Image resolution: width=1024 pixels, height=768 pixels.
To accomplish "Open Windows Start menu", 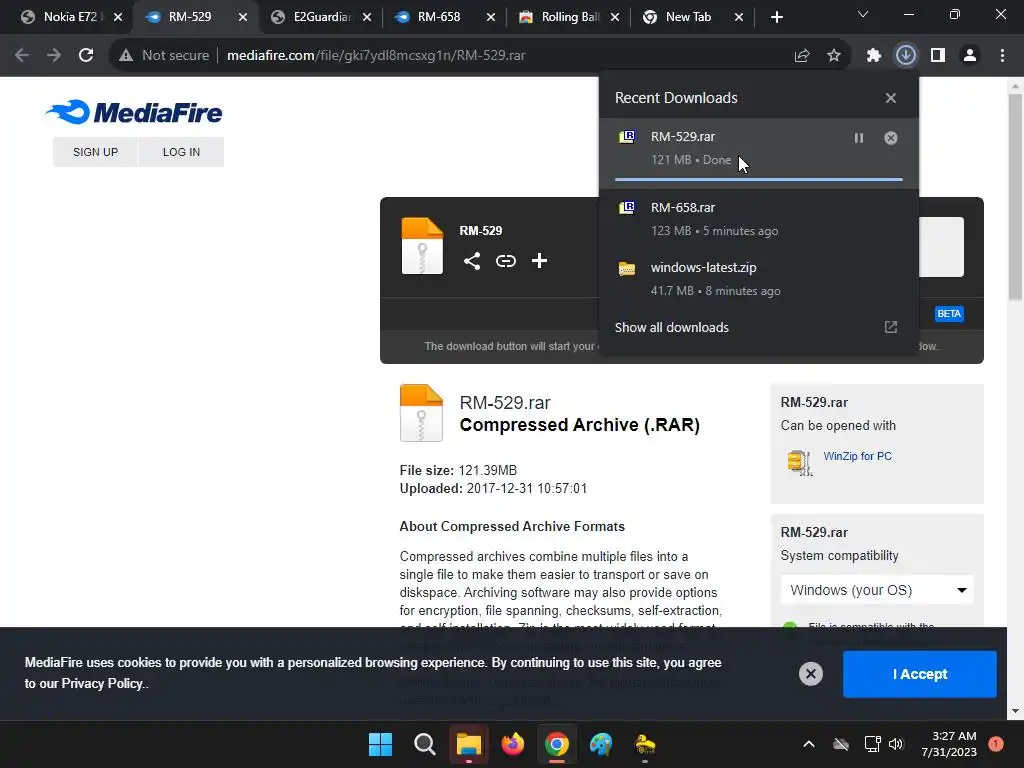I will 380,744.
